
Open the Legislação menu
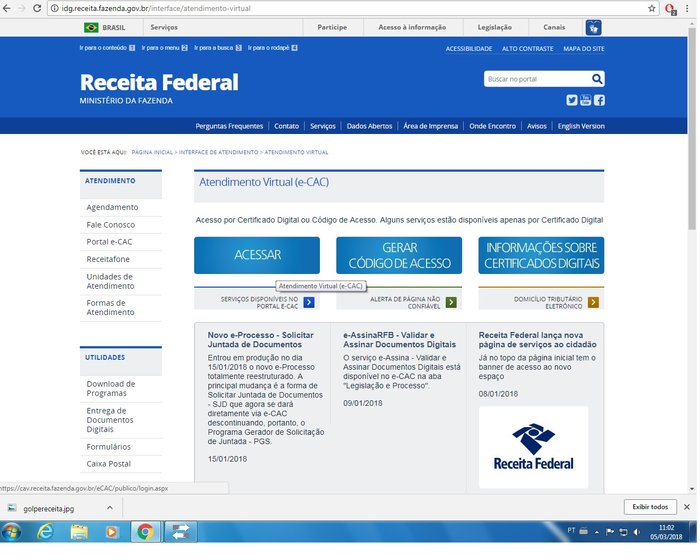point(495,27)
